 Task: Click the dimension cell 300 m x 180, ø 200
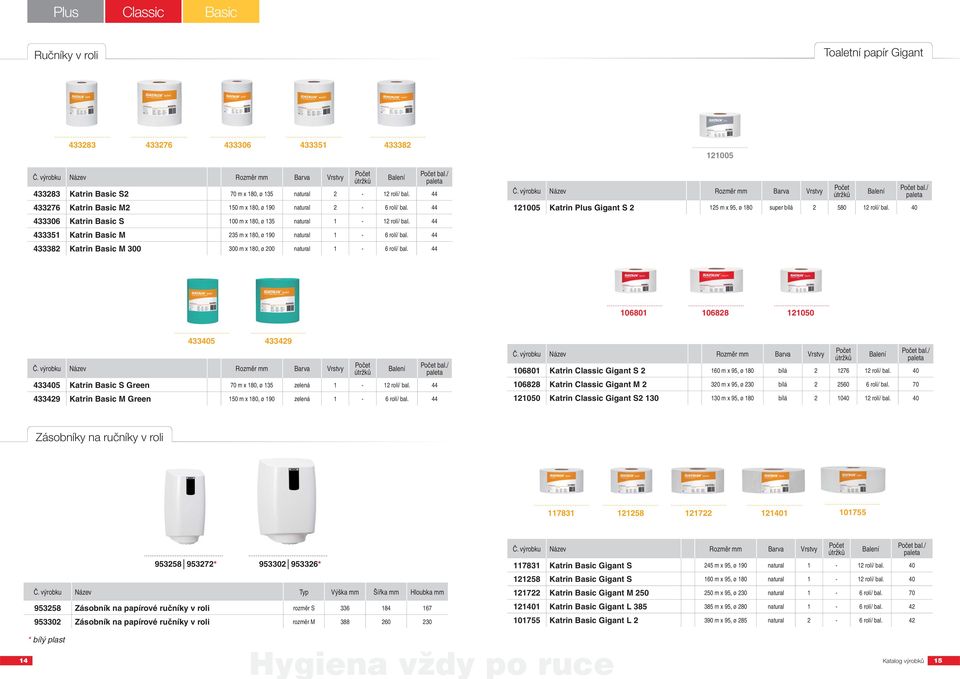(252, 249)
